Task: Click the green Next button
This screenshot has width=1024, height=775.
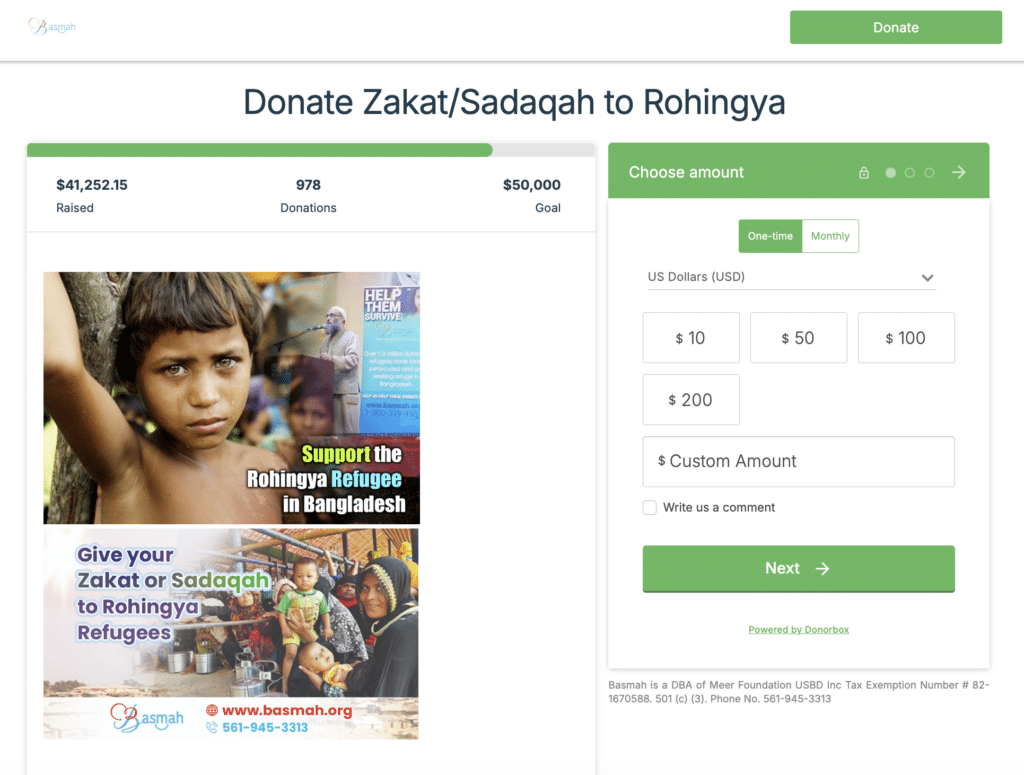Action: coord(798,569)
